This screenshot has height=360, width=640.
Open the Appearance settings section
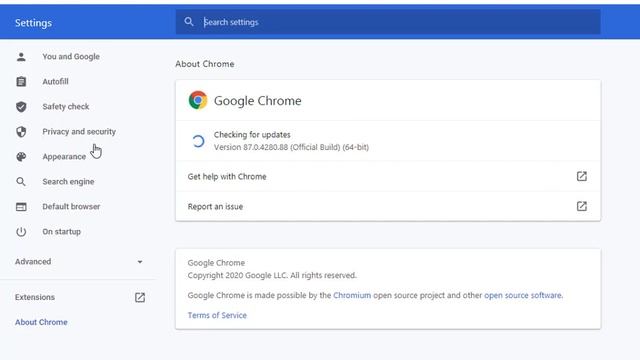[x=64, y=157]
